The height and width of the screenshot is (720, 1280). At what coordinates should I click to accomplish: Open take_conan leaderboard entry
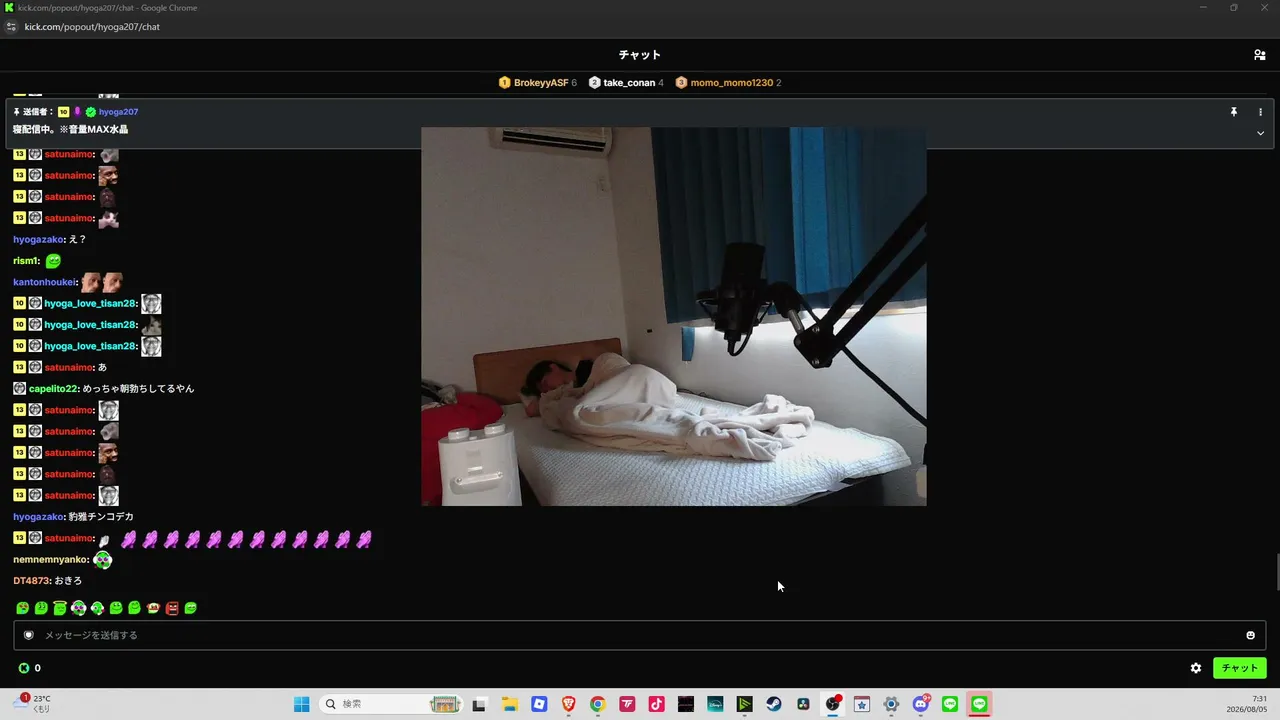pyautogui.click(x=626, y=83)
